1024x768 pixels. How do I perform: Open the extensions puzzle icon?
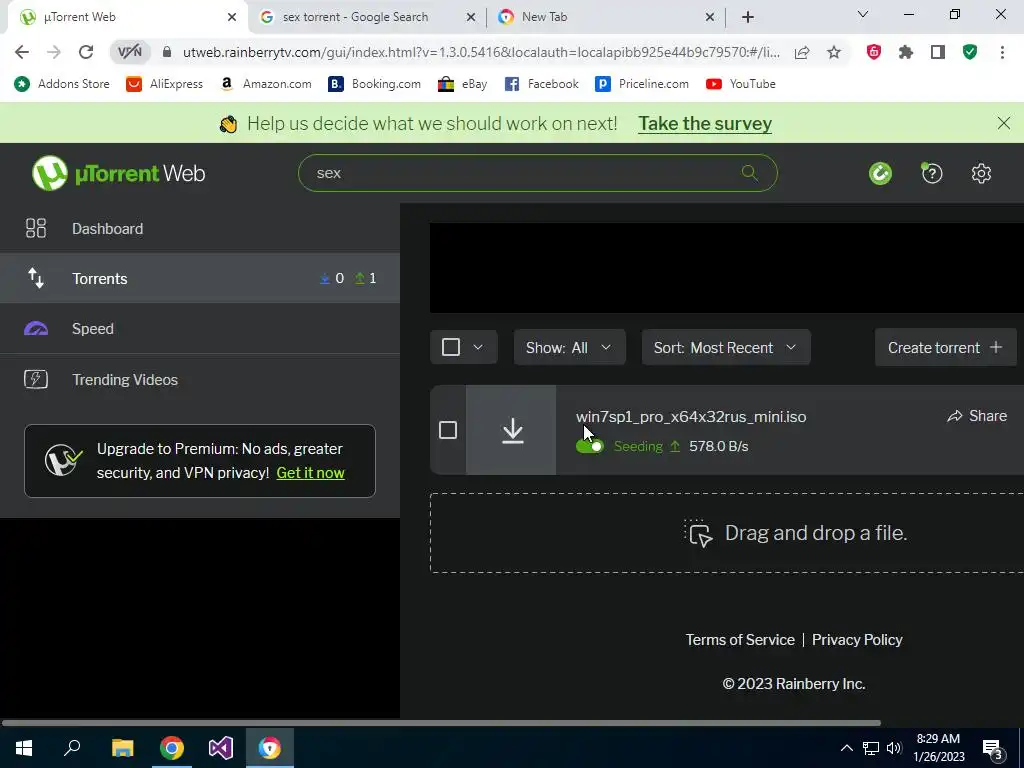point(906,52)
